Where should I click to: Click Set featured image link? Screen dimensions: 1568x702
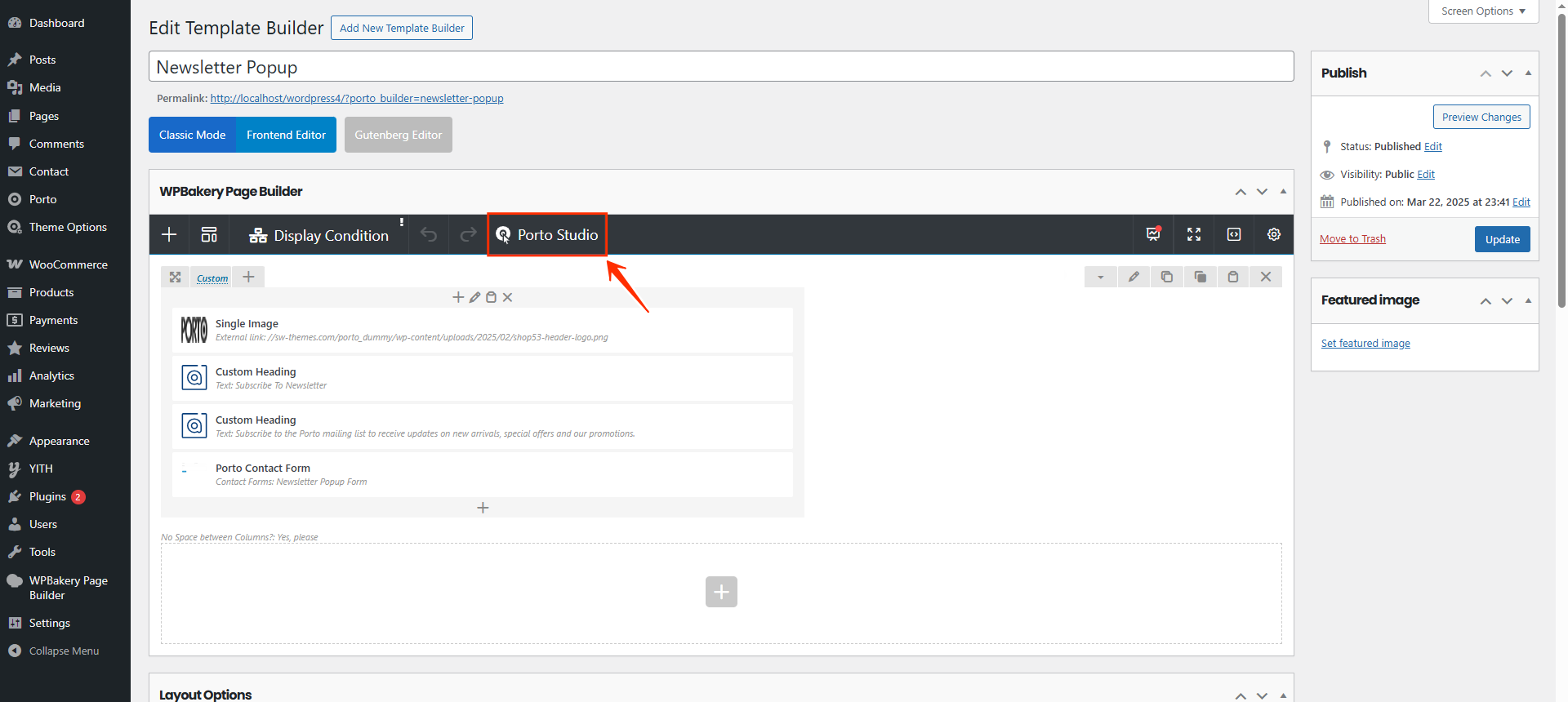coord(1365,343)
